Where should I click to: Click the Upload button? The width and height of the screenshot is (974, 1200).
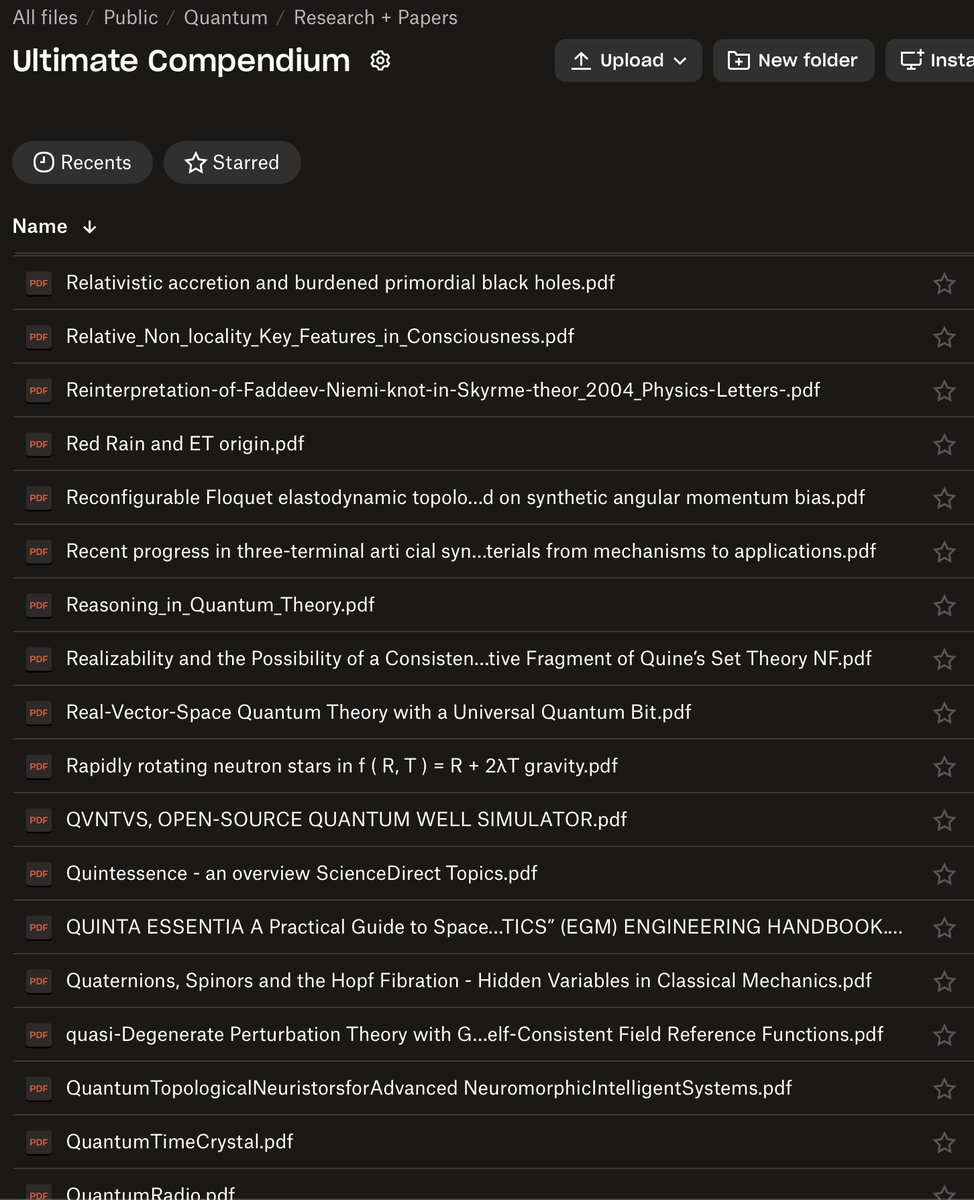628,61
